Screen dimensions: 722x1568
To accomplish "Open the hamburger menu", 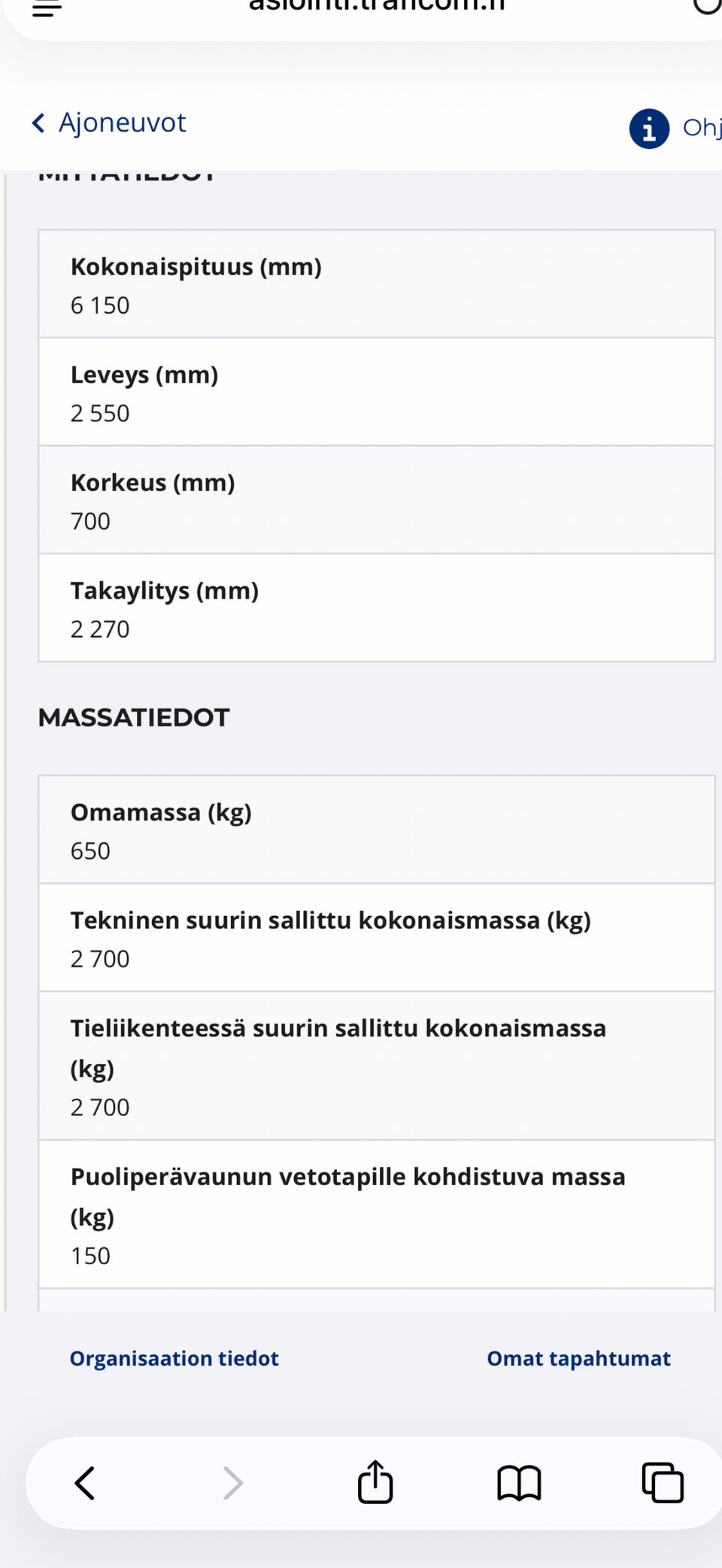I will [x=47, y=9].
